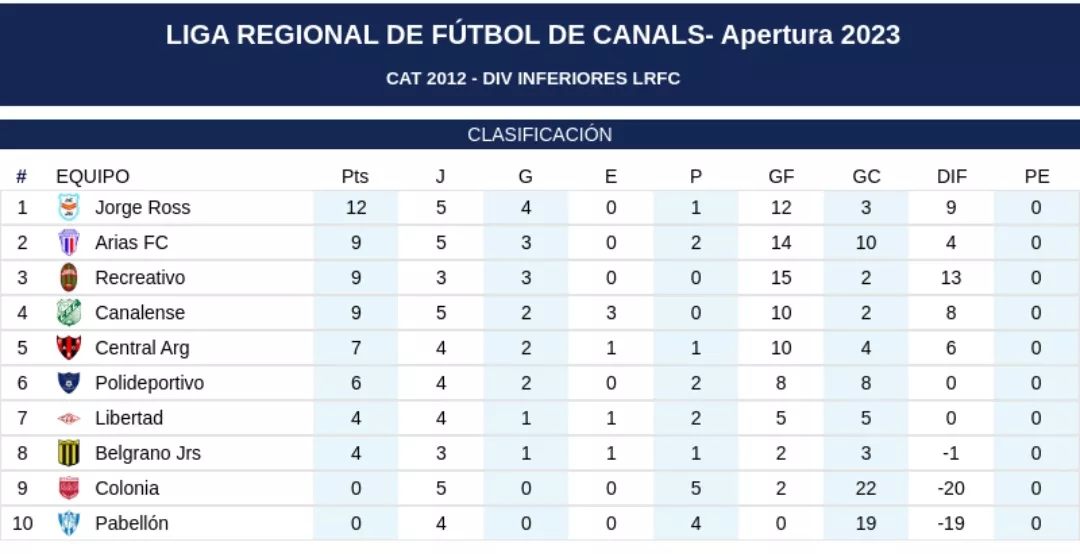
Task: Click the CLASIFICACIÓN section header bar
Action: click(540, 135)
